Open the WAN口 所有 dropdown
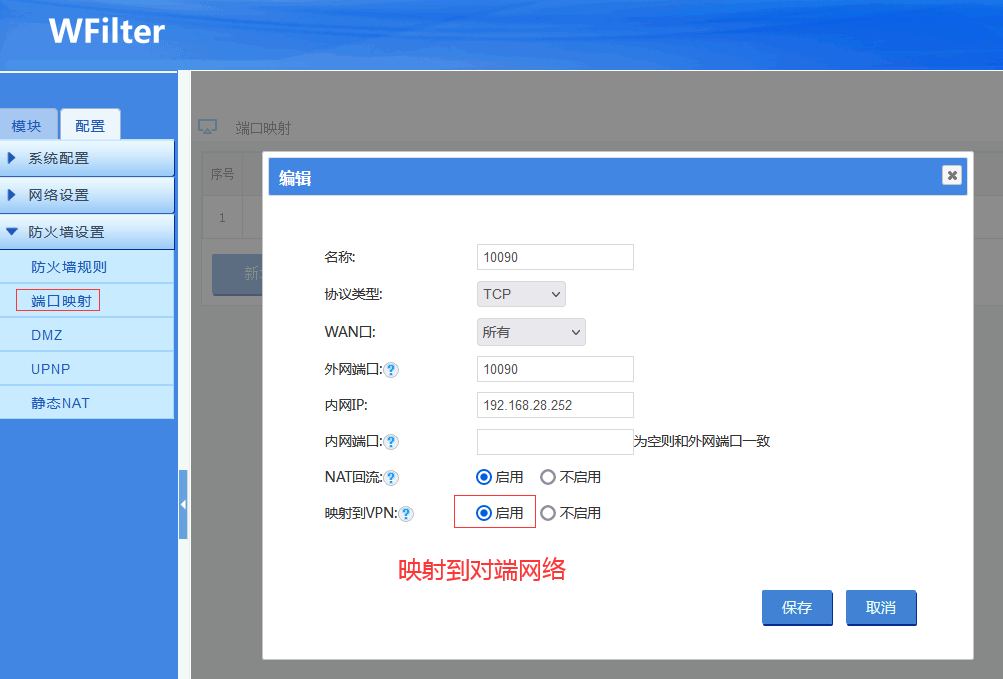 click(531, 332)
